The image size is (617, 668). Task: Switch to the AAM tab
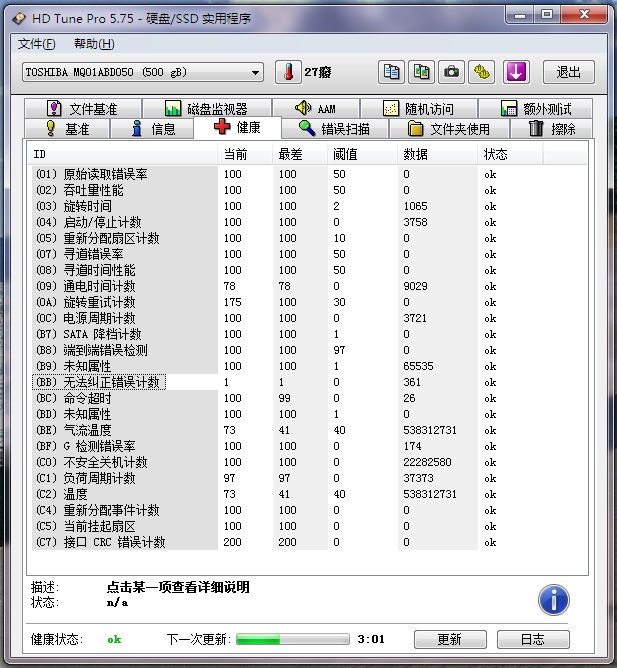pos(316,109)
